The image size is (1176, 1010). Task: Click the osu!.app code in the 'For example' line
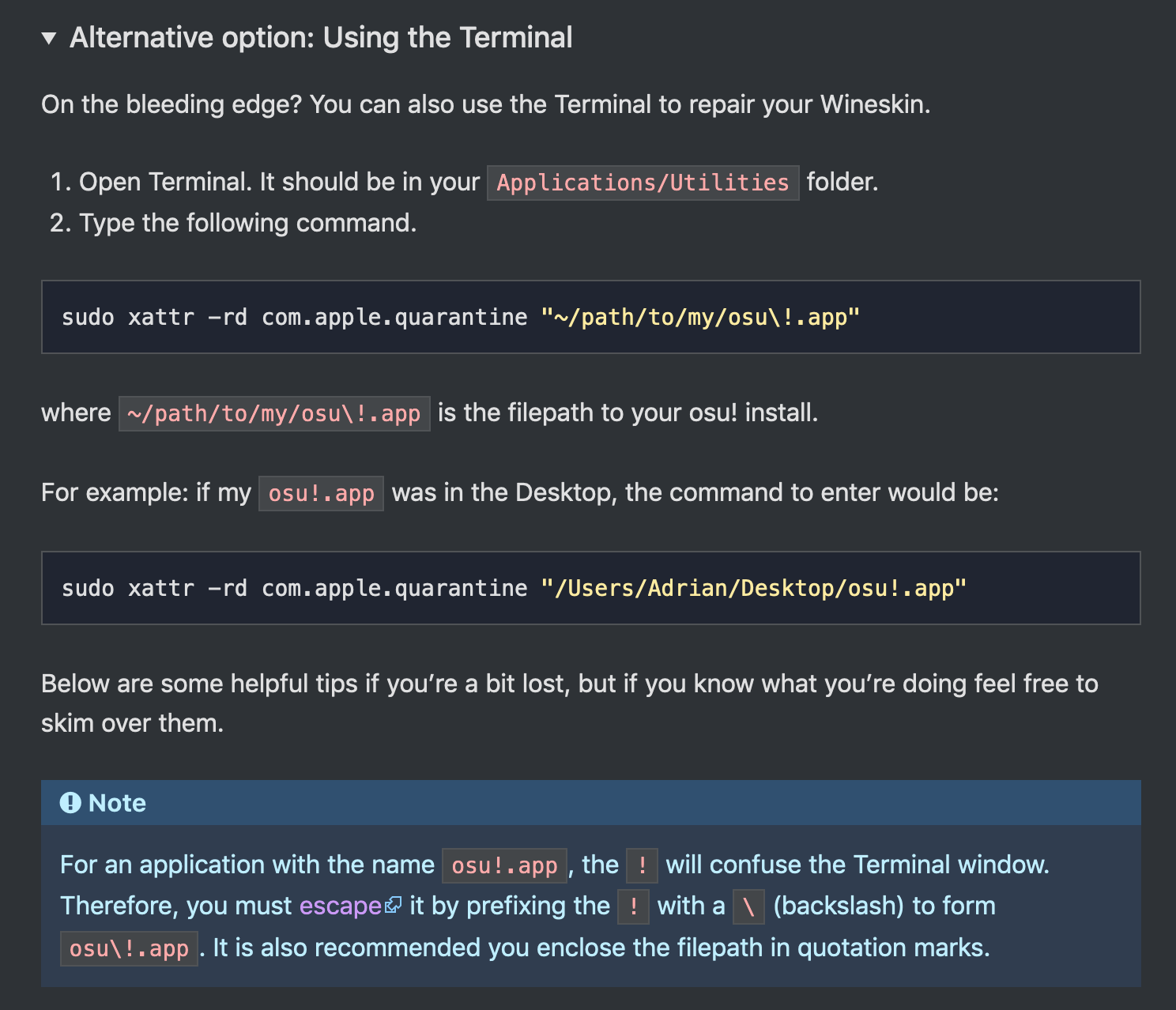point(321,493)
